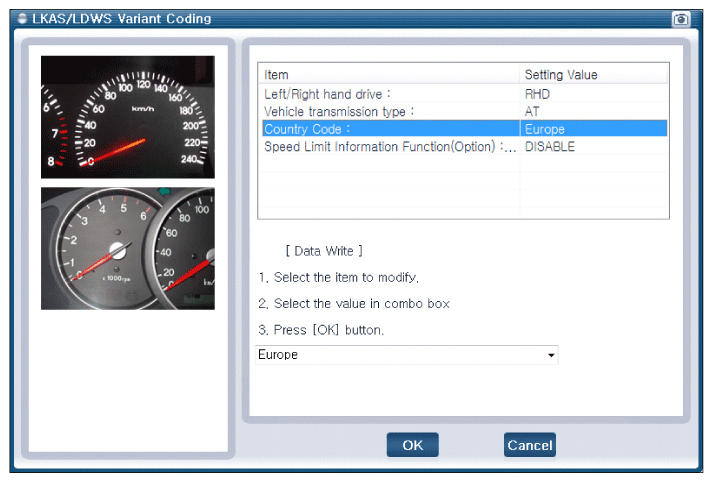The image size is (713, 482).
Task: Click the Setting Value column header
Action: point(593,75)
